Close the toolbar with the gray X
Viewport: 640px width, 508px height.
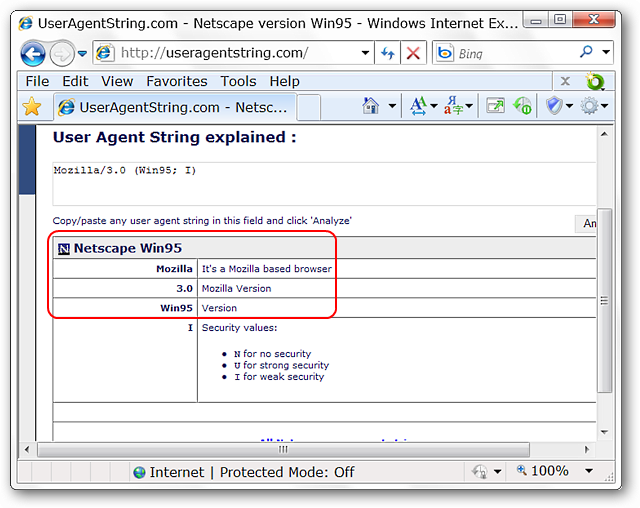pos(565,81)
